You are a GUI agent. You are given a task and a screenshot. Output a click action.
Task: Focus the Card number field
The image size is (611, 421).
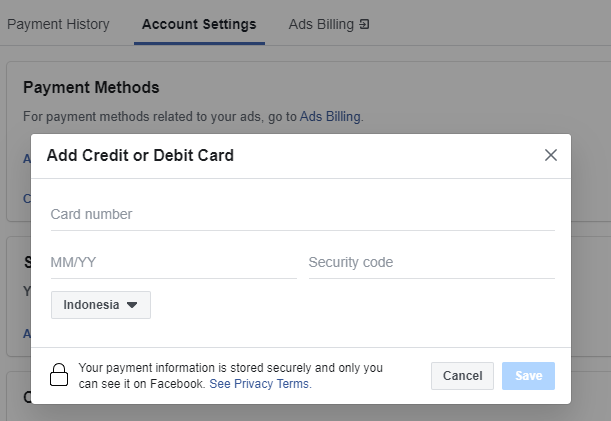click(303, 214)
